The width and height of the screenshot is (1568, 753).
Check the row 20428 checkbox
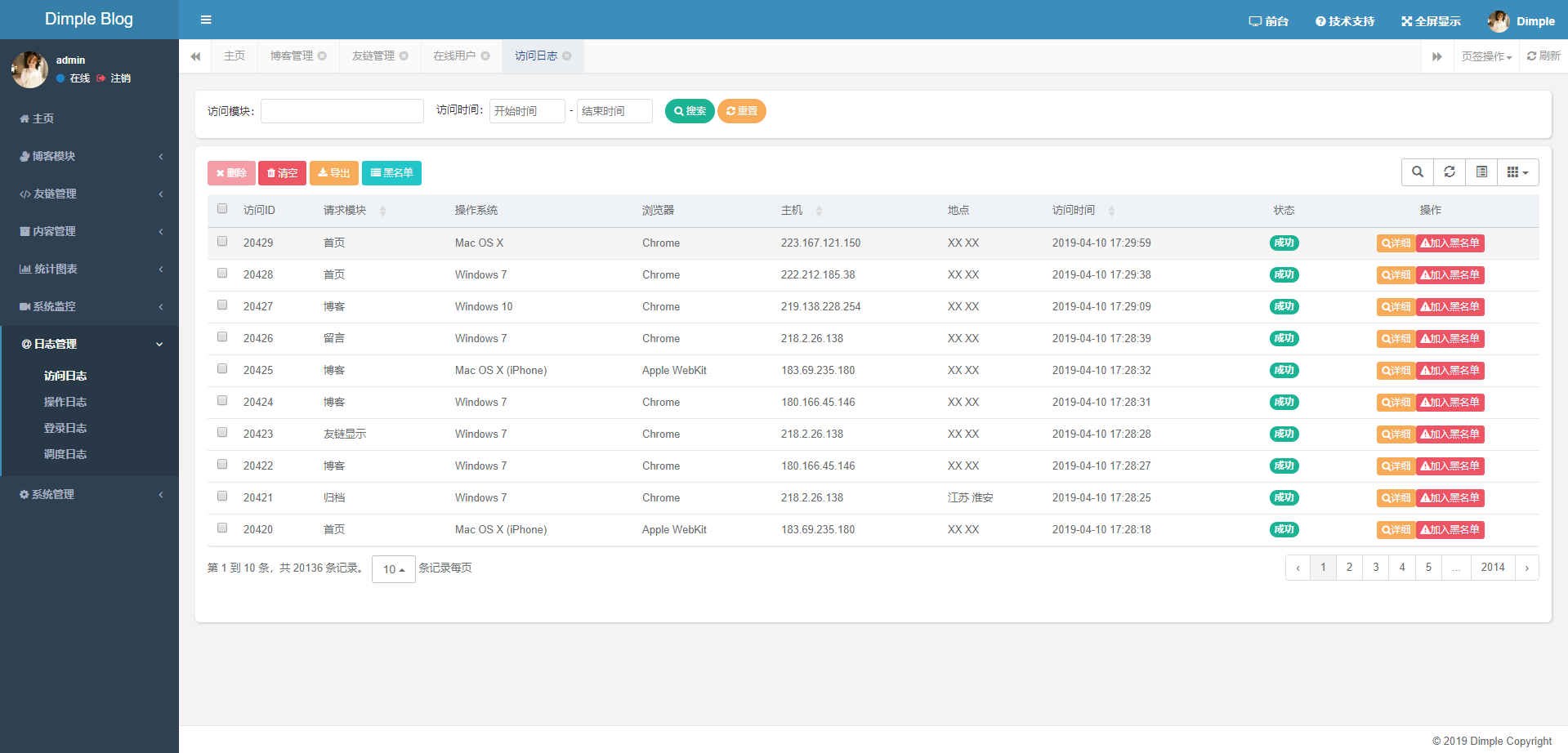coord(222,273)
